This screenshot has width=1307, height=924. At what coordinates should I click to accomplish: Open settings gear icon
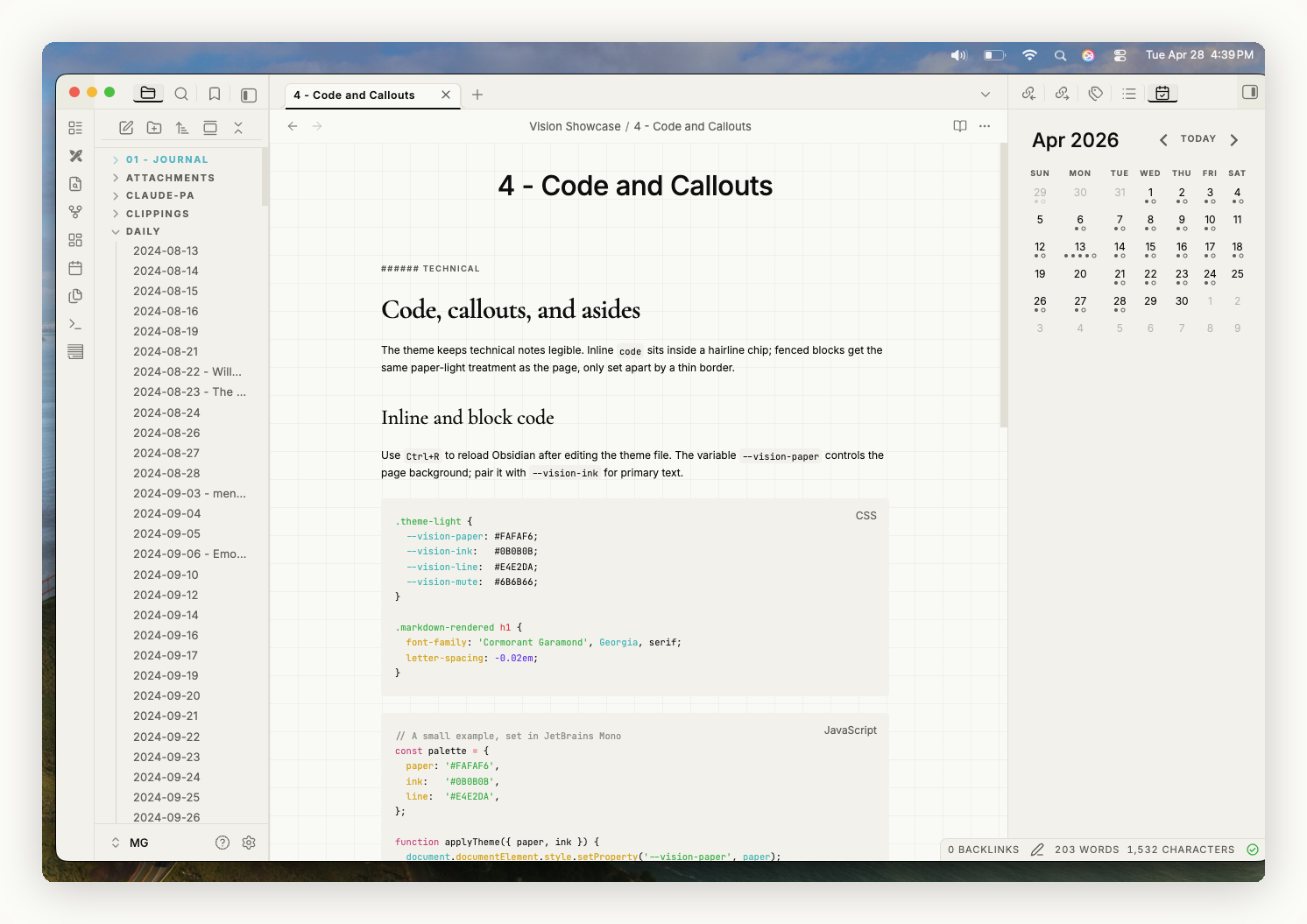[x=249, y=843]
